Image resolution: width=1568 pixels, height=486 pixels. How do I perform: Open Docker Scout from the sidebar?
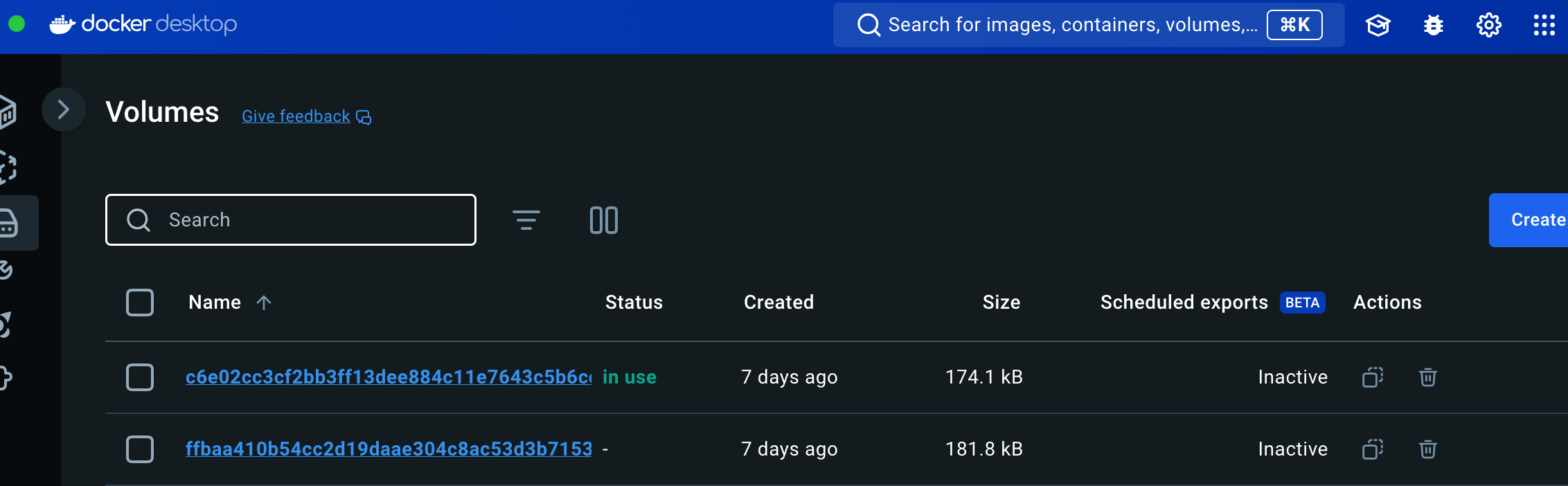click(x=6, y=324)
